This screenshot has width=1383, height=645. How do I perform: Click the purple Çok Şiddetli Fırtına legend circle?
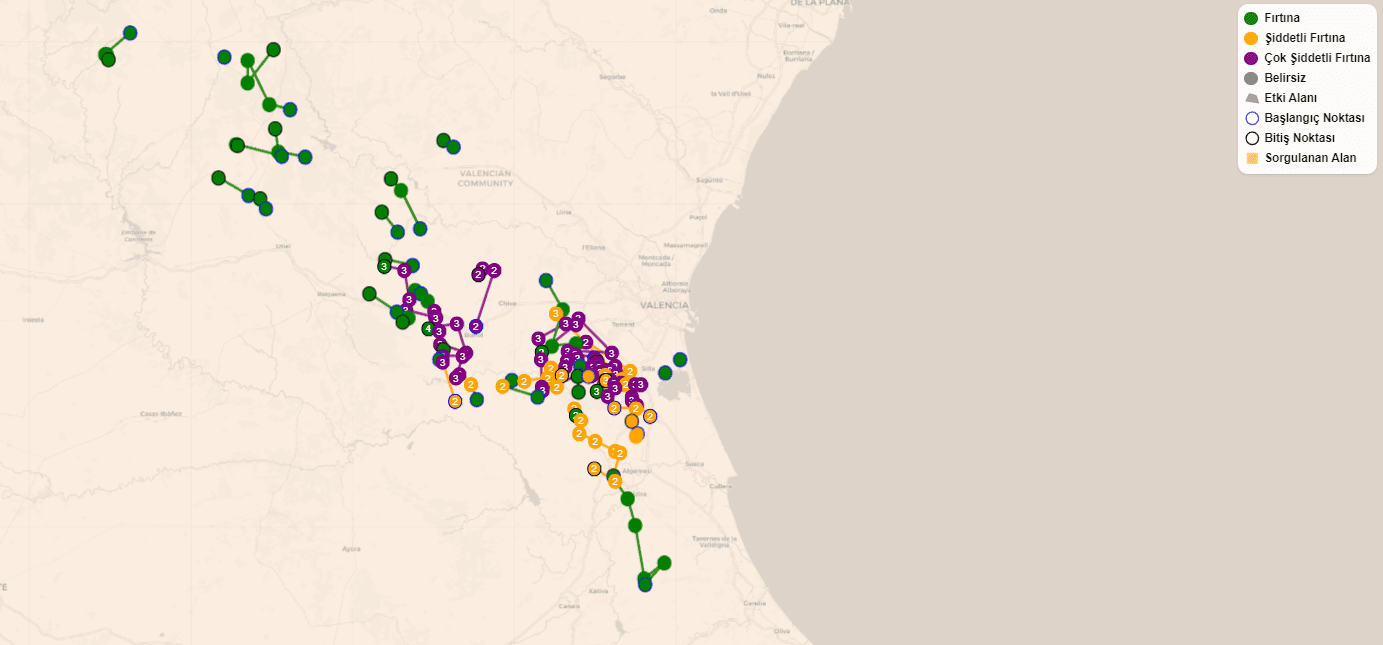tap(1251, 58)
